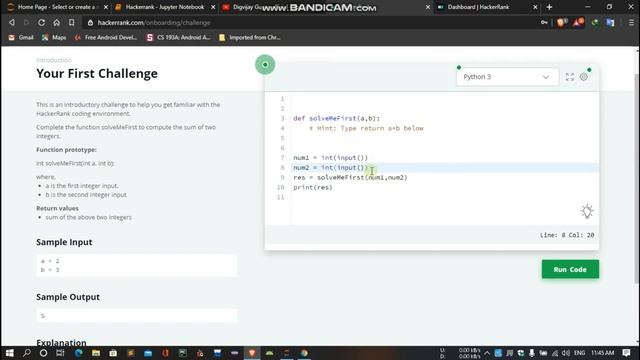Open the Office icon on taskbar
The height and width of the screenshot is (360, 640).
click(x=165, y=353)
